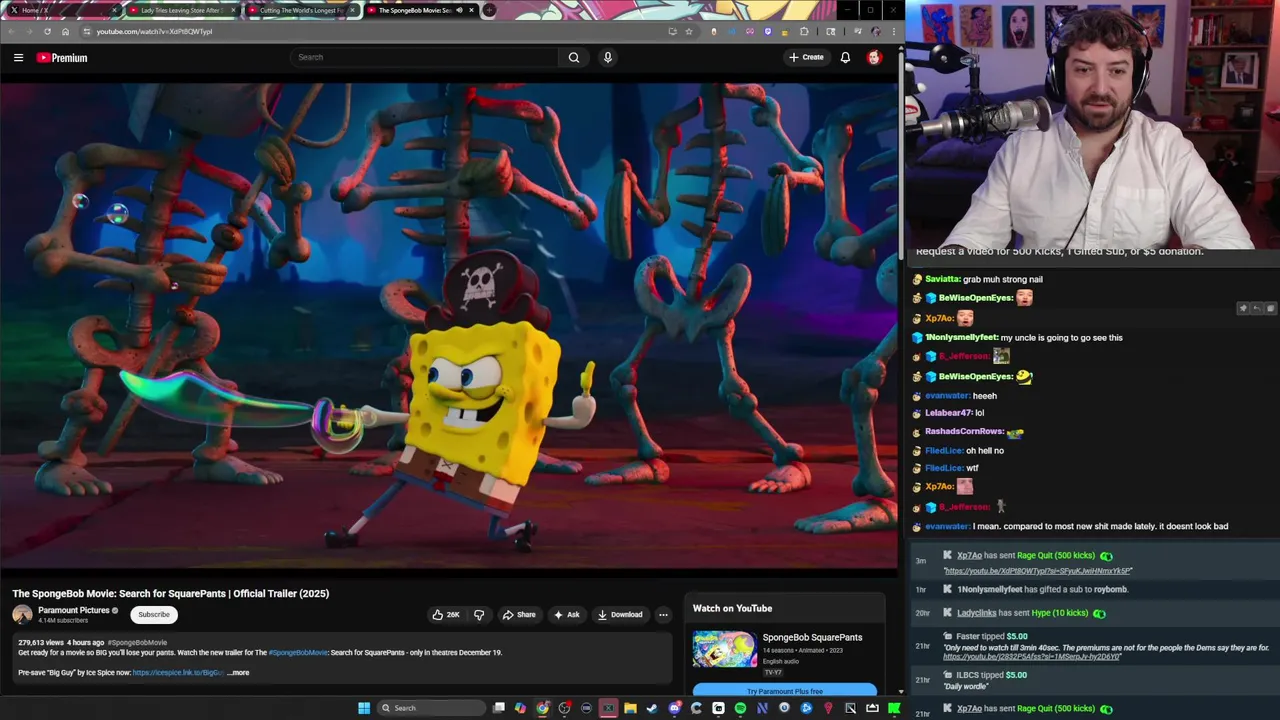The height and width of the screenshot is (720, 1280).
Task: Dislike the video with thumbs down
Action: point(478,615)
